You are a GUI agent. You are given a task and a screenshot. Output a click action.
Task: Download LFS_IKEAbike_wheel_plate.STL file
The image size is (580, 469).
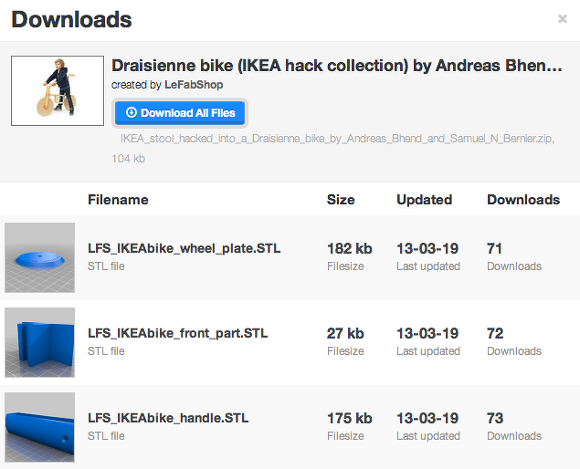(x=184, y=248)
